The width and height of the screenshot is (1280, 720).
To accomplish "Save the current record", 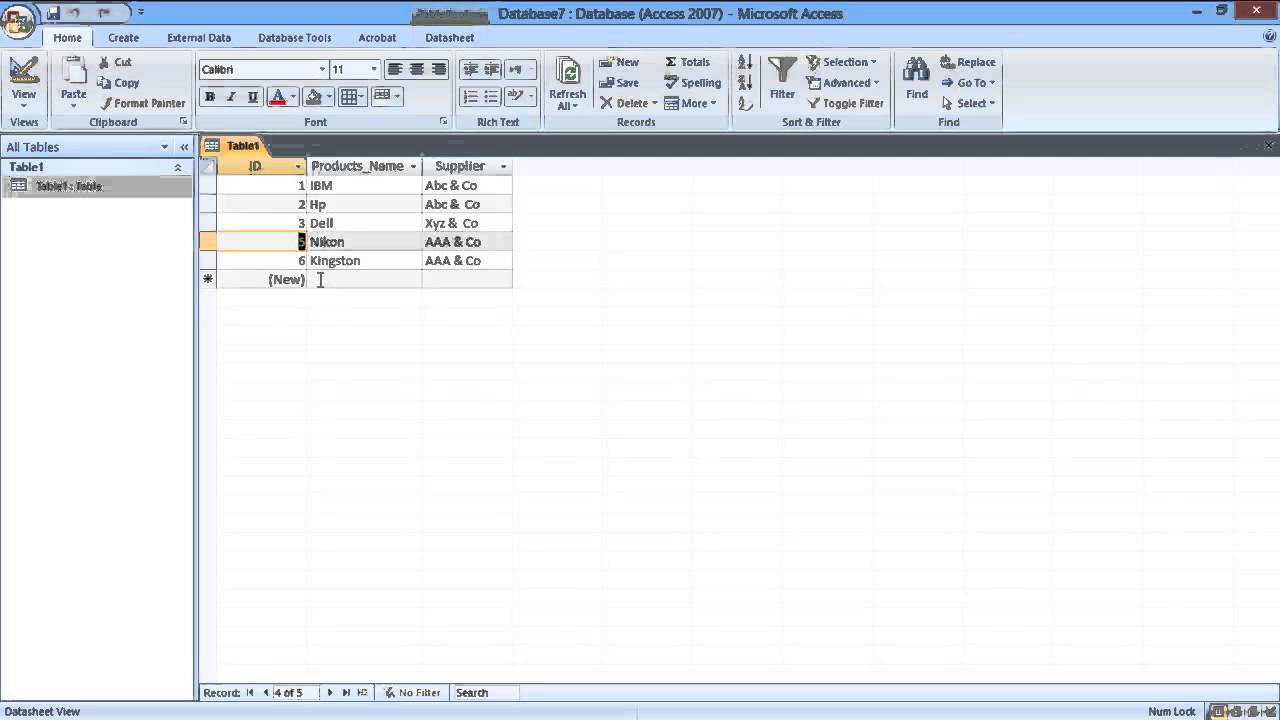I will (x=619, y=83).
